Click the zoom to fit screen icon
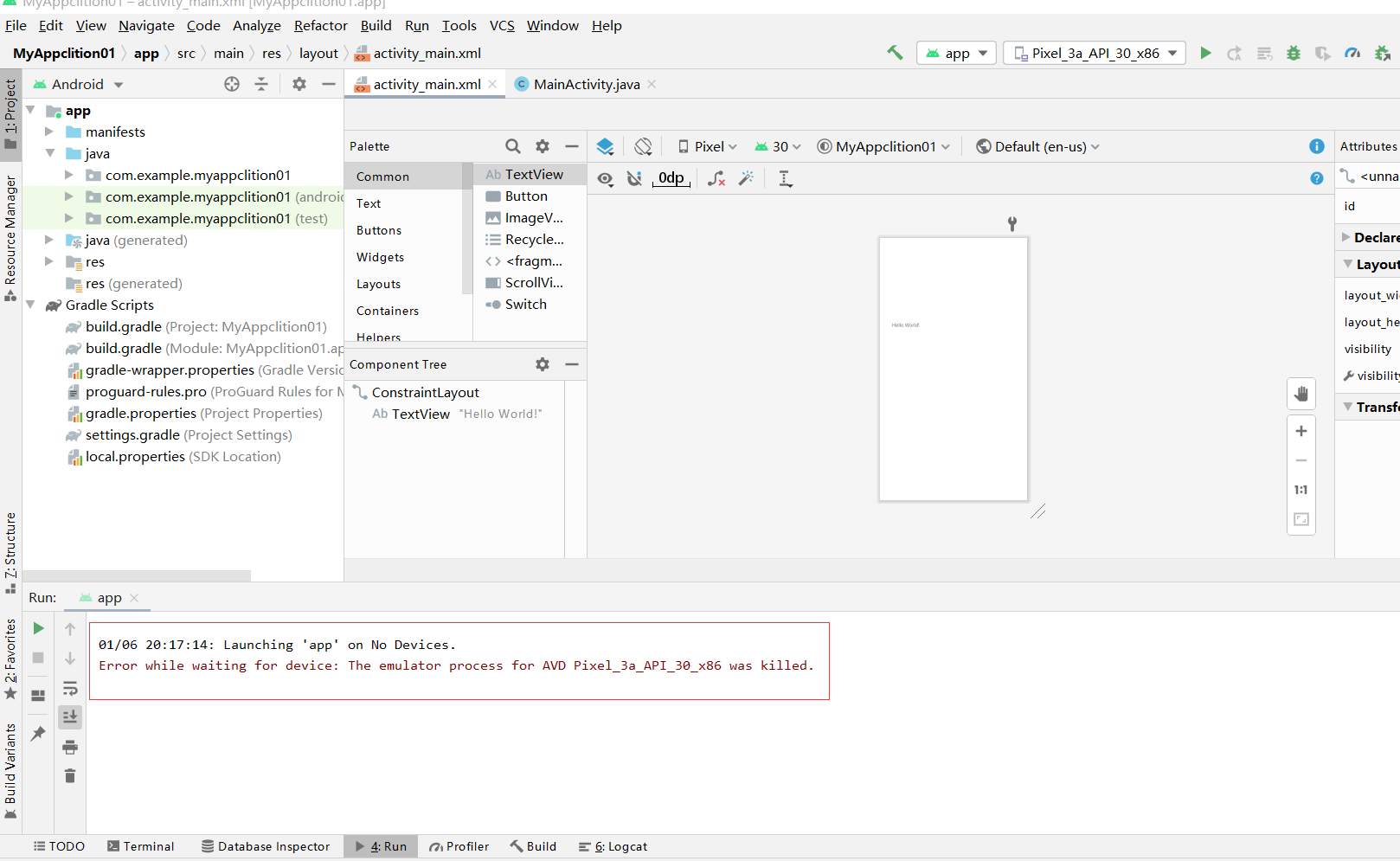Viewport: 1400px width, 861px height. 1301,519
